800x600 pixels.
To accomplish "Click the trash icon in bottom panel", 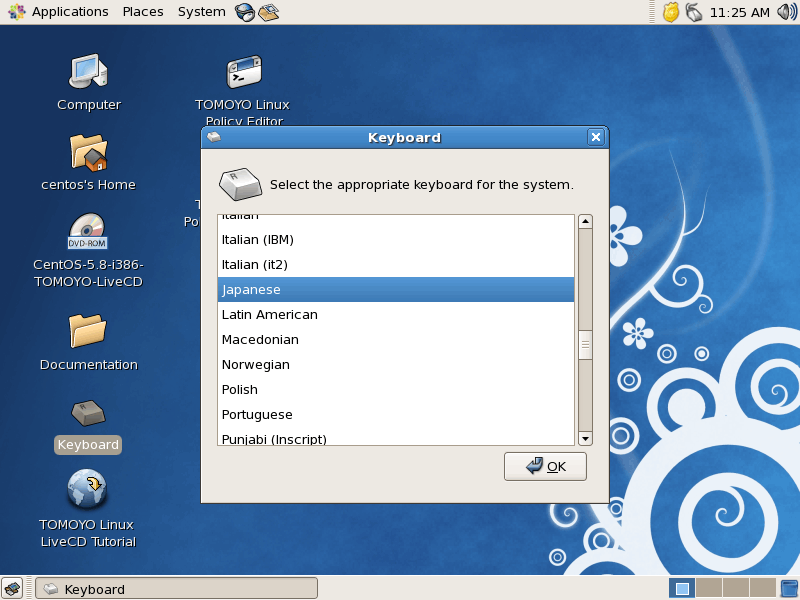I will [789, 589].
